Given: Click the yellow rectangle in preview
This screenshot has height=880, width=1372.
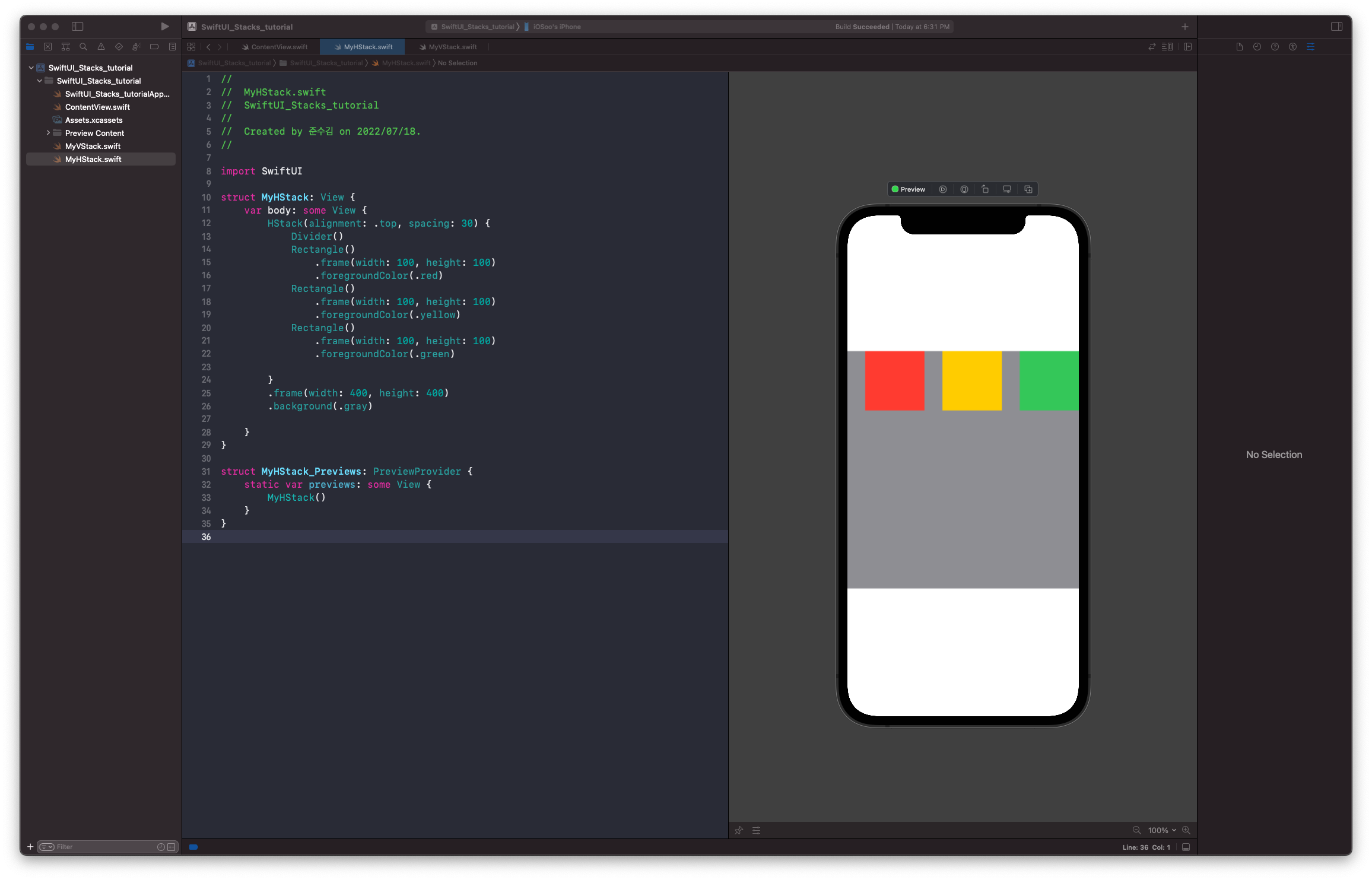Looking at the screenshot, I should click(x=971, y=380).
